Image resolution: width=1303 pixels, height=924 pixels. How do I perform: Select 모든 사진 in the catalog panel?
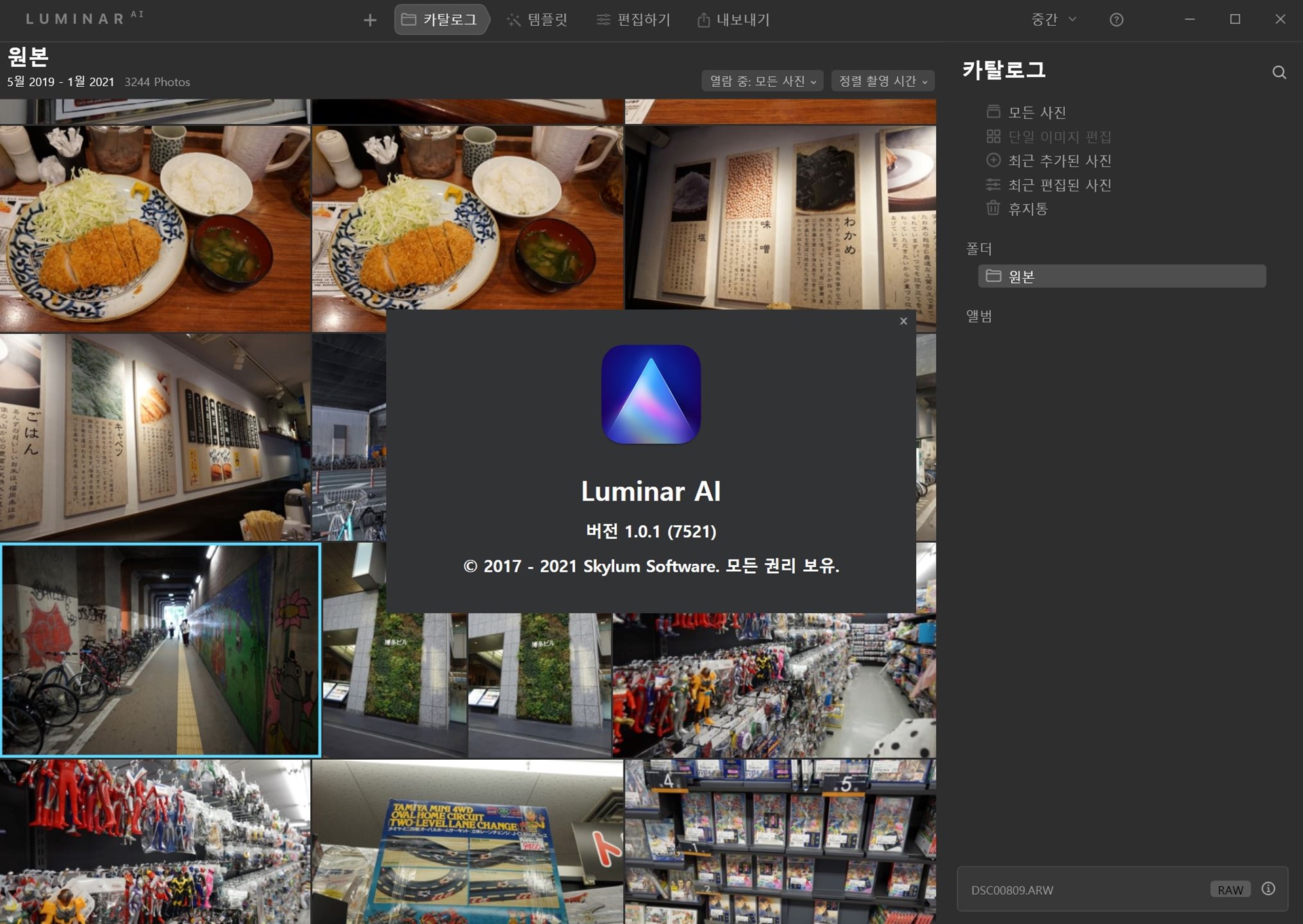point(1027,112)
